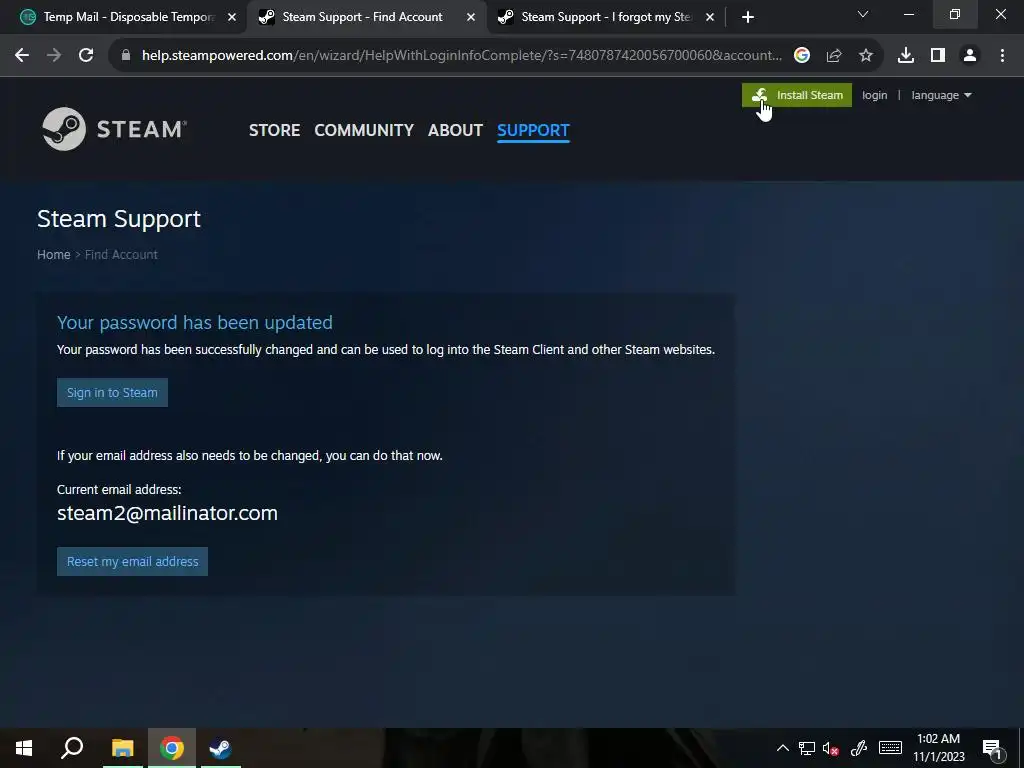The width and height of the screenshot is (1024, 768).
Task: Open the touch keyboard tray icon
Action: click(890, 748)
